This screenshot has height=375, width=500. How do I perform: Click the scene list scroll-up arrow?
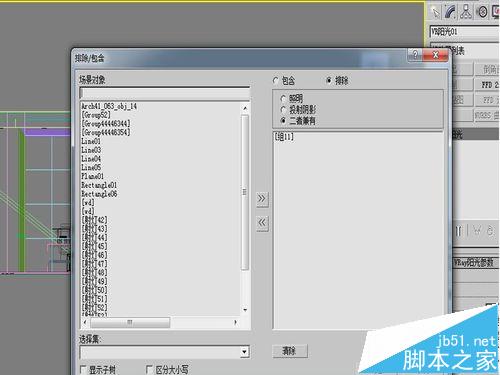click(x=245, y=108)
